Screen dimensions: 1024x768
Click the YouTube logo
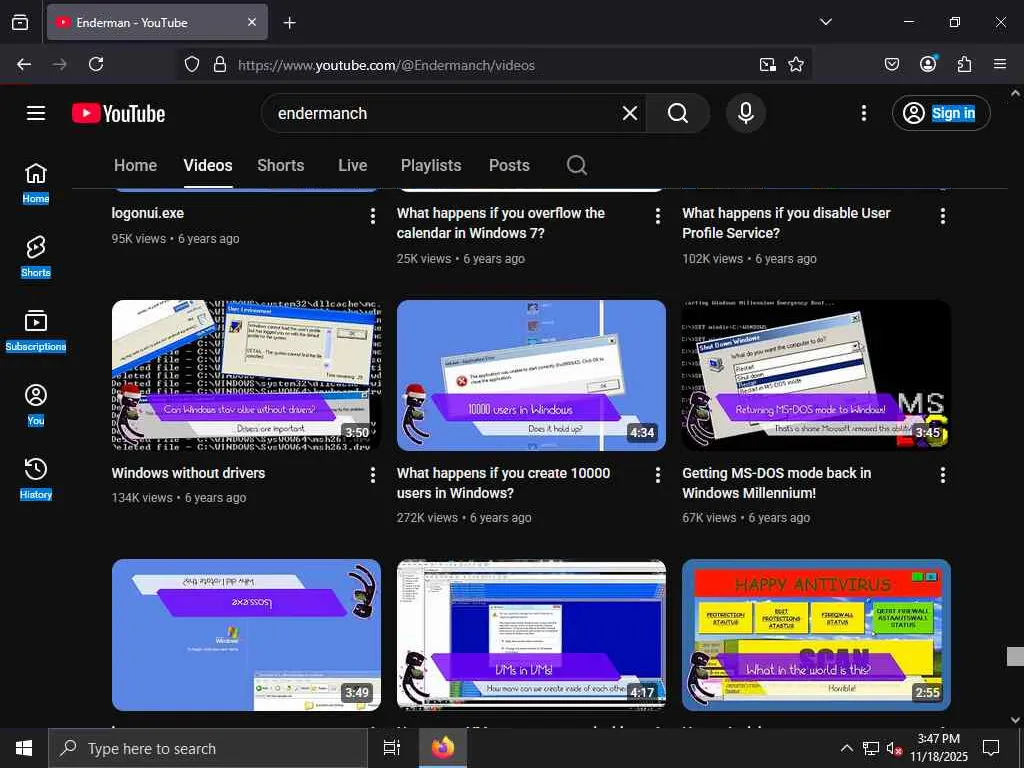point(118,113)
